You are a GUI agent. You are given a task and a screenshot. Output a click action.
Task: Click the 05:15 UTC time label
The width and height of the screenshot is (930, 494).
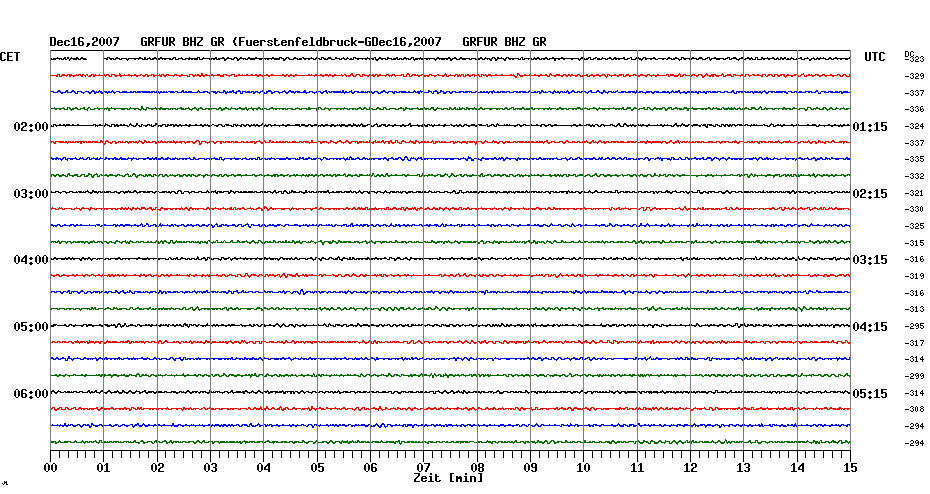[x=870, y=394]
